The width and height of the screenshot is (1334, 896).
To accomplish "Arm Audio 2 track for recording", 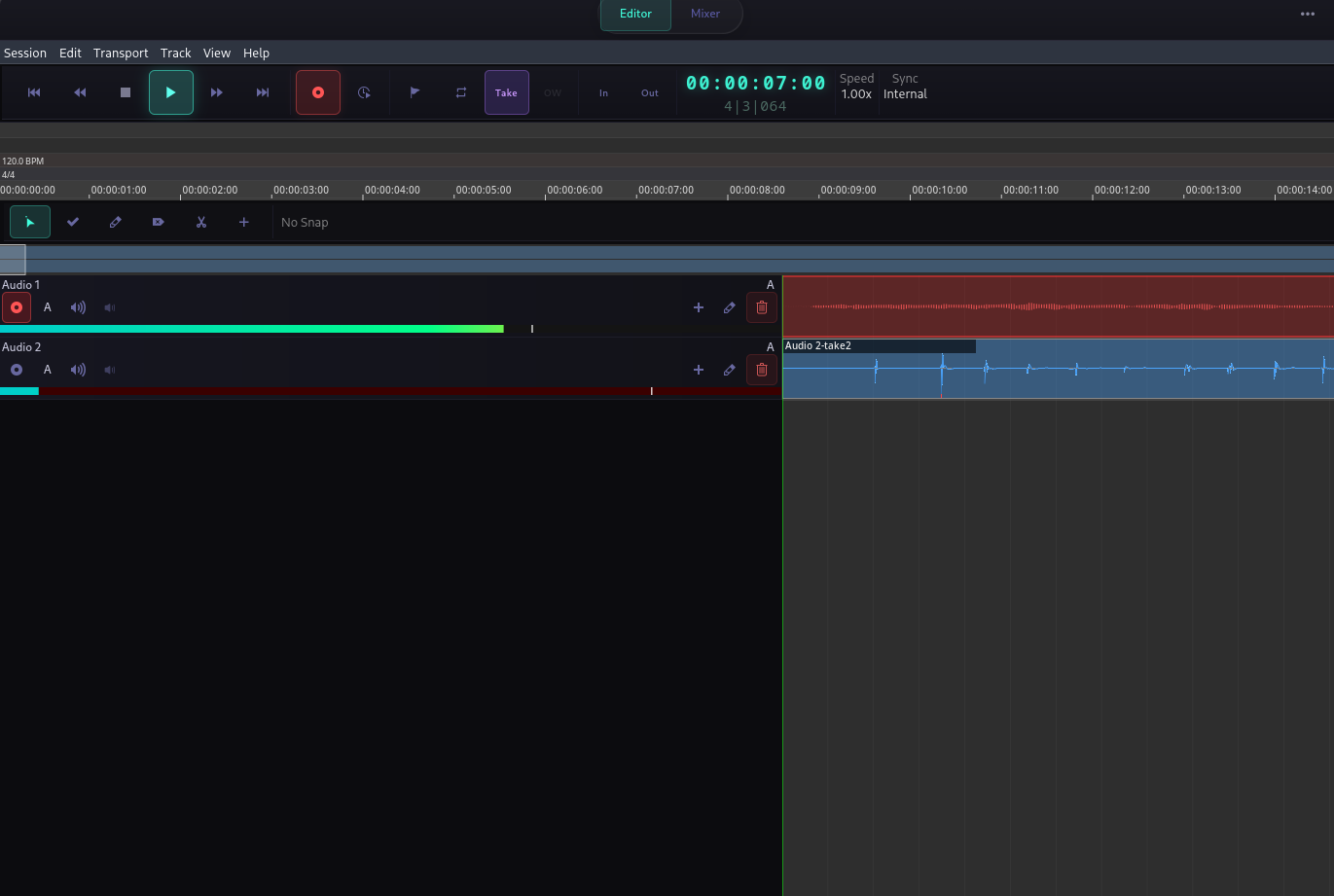I will tap(17, 370).
